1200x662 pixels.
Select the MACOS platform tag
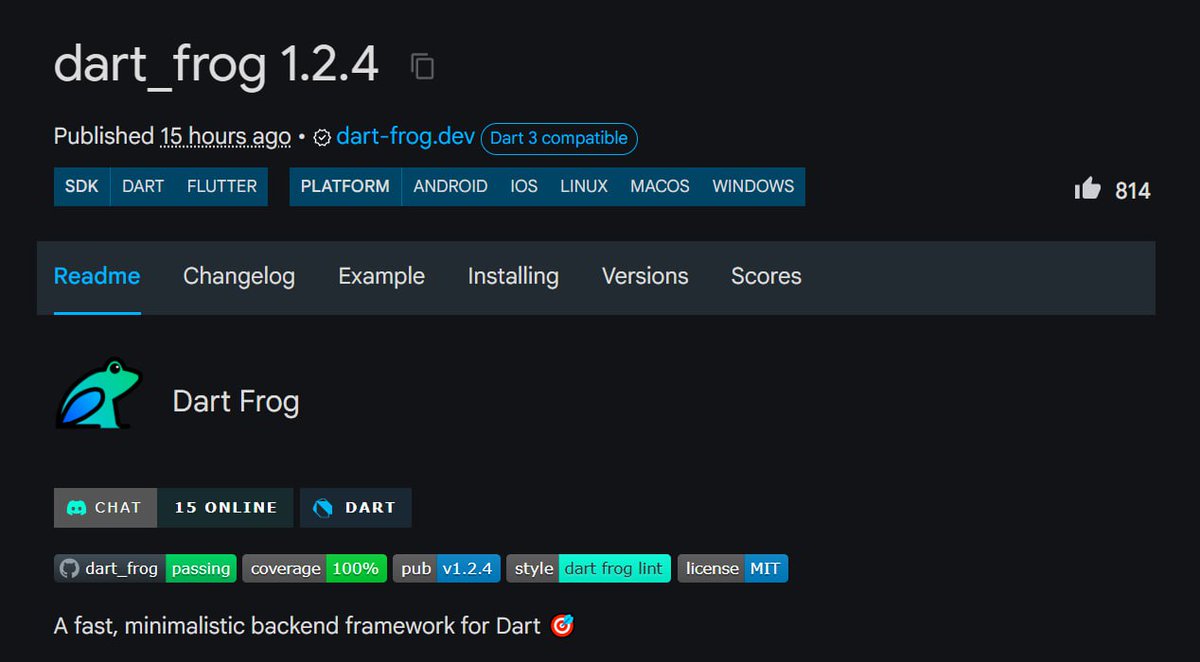pyautogui.click(x=660, y=186)
